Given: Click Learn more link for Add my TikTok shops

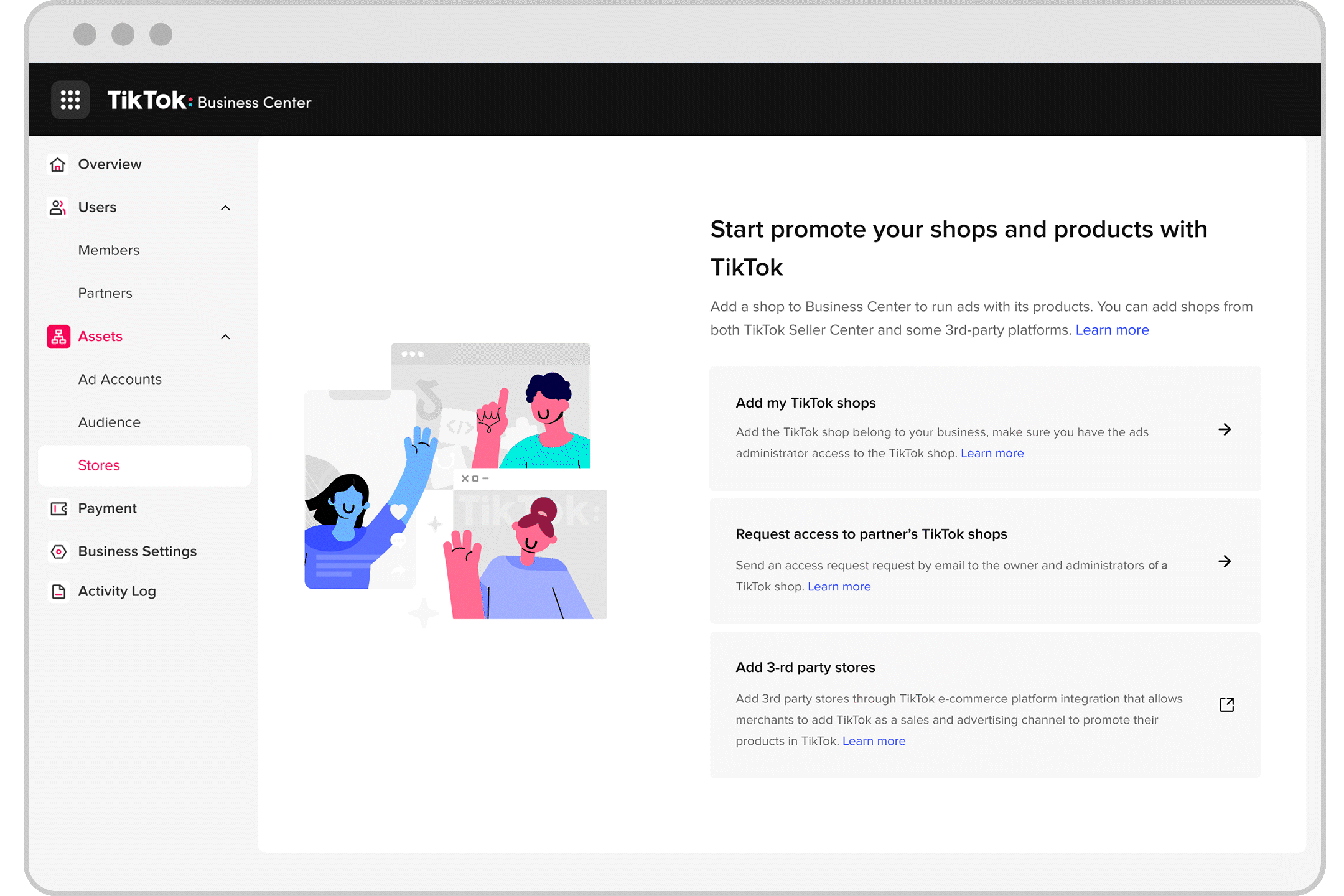Looking at the screenshot, I should pos(992,452).
